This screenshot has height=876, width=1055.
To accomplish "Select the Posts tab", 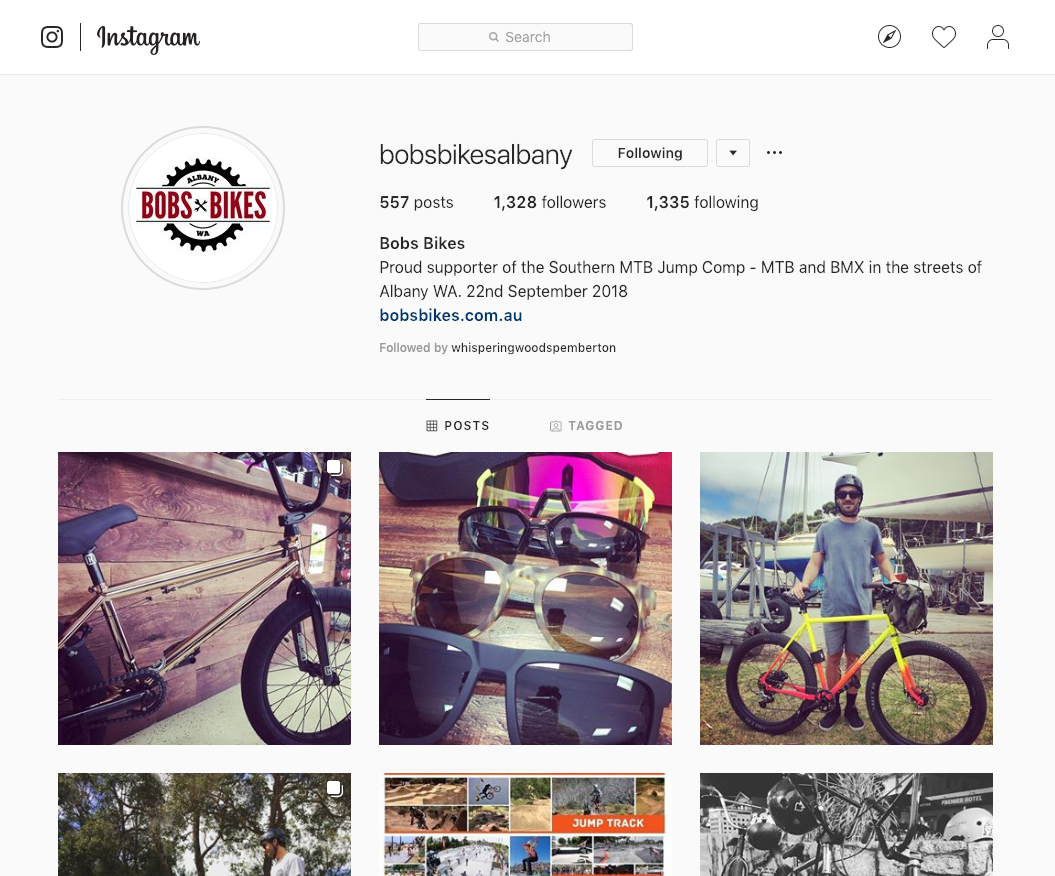I will coord(458,426).
